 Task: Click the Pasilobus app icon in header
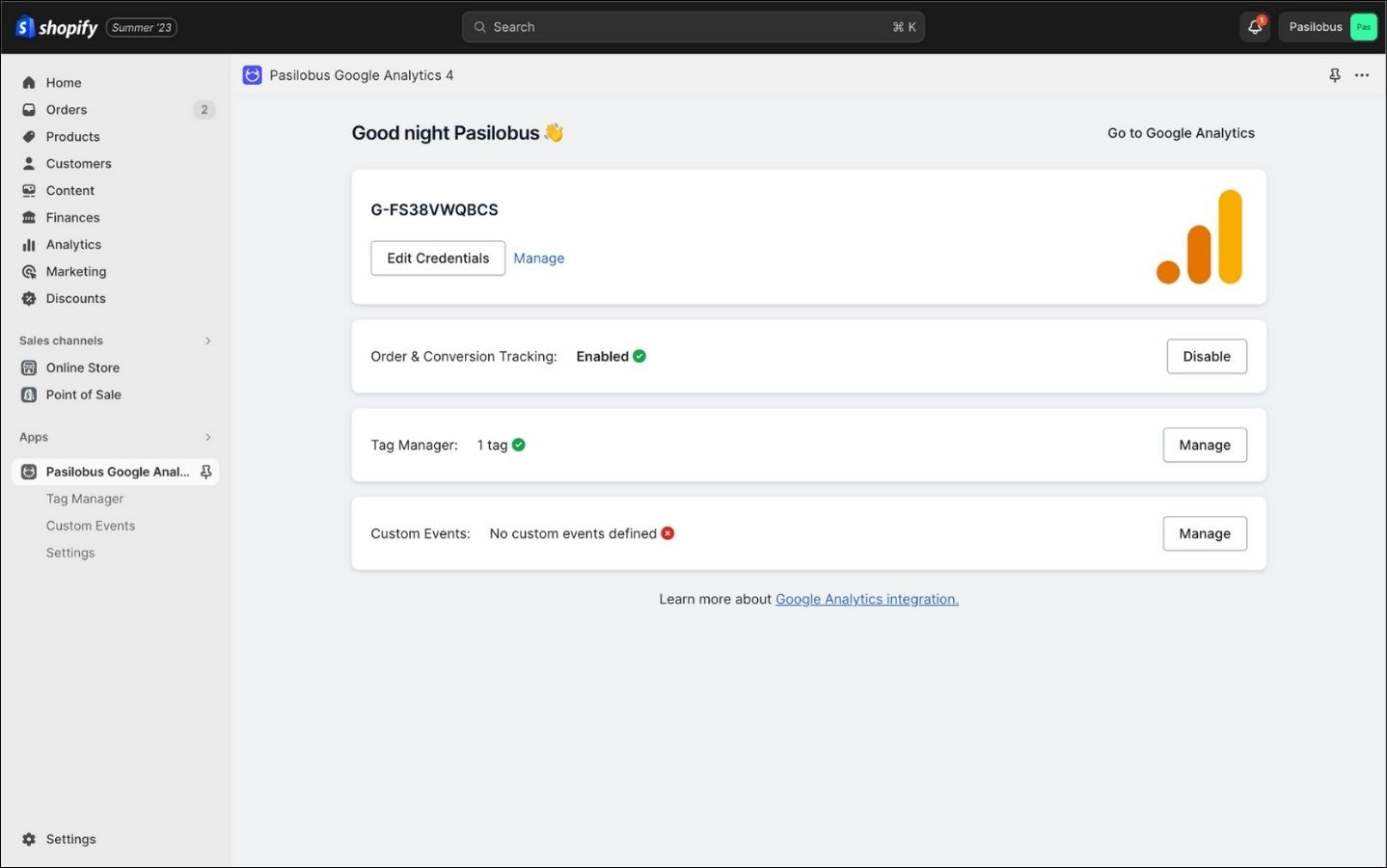pyautogui.click(x=252, y=75)
